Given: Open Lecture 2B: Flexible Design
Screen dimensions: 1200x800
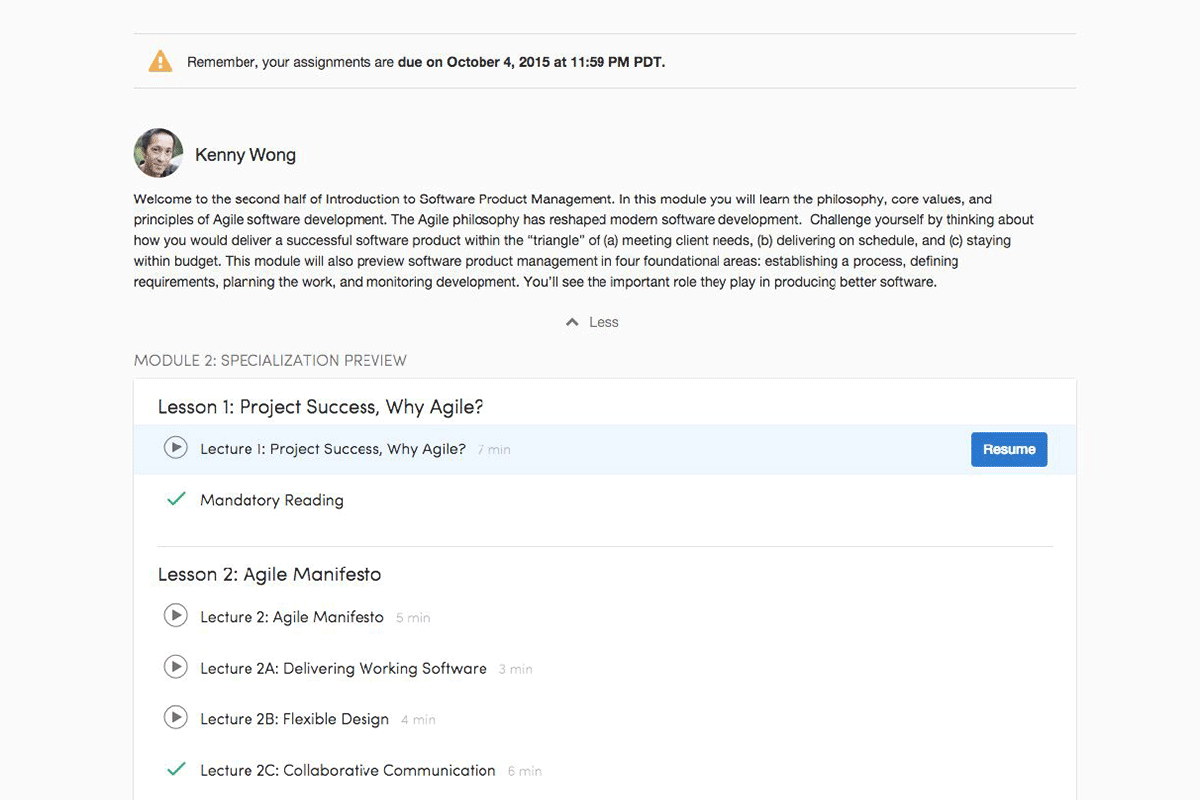Looking at the screenshot, I should coord(294,719).
